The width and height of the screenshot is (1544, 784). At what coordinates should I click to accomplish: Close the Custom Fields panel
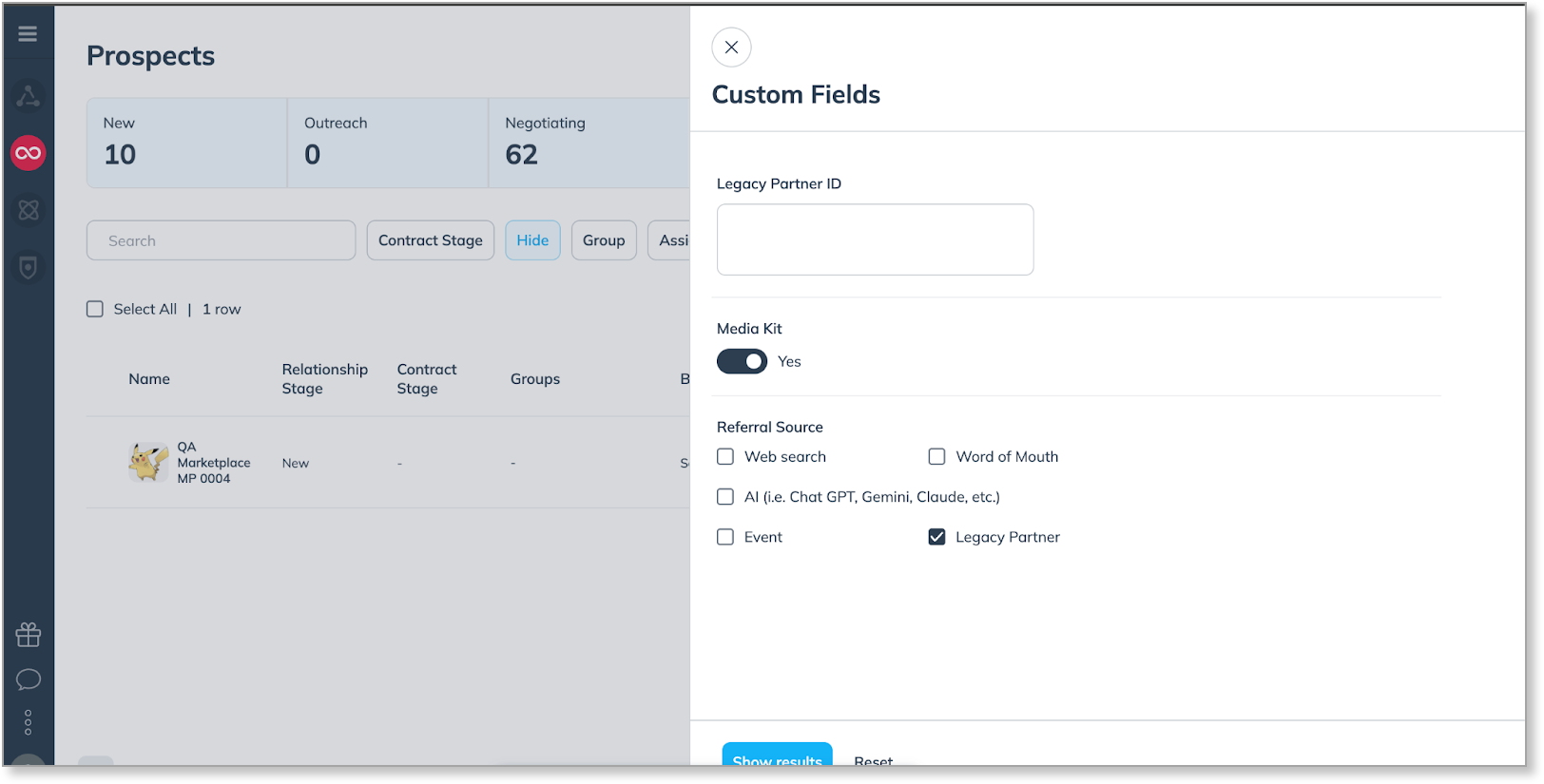coord(731,48)
